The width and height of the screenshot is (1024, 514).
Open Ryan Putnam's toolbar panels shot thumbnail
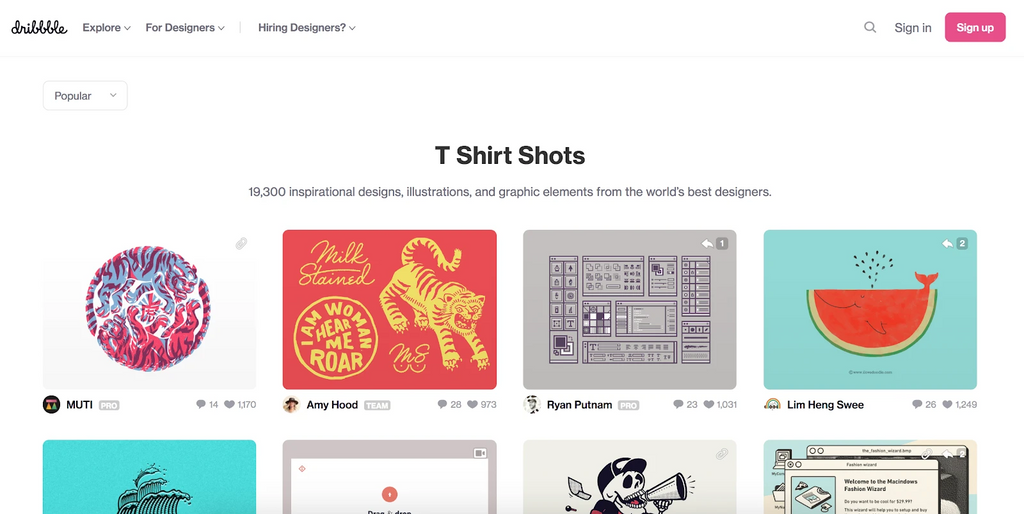[x=630, y=310]
